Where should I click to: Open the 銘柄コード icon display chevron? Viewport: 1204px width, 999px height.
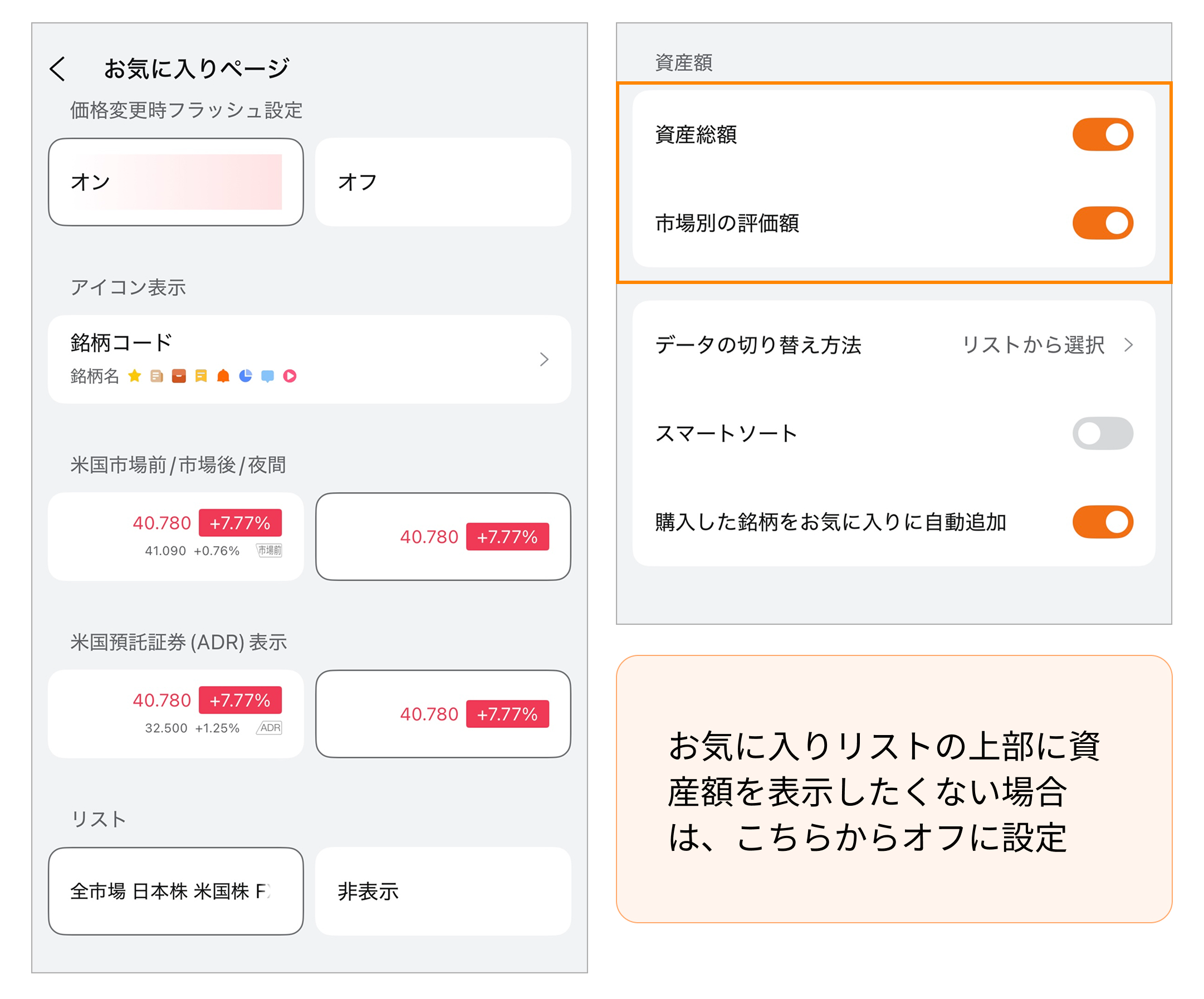tap(544, 359)
